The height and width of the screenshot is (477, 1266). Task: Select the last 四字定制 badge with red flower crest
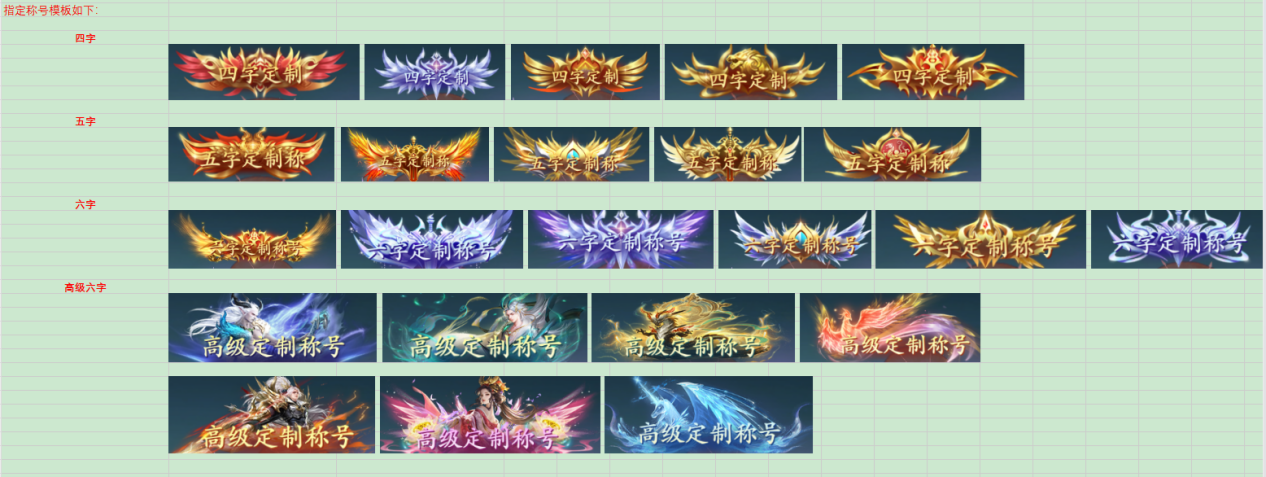pyautogui.click(x=933, y=72)
